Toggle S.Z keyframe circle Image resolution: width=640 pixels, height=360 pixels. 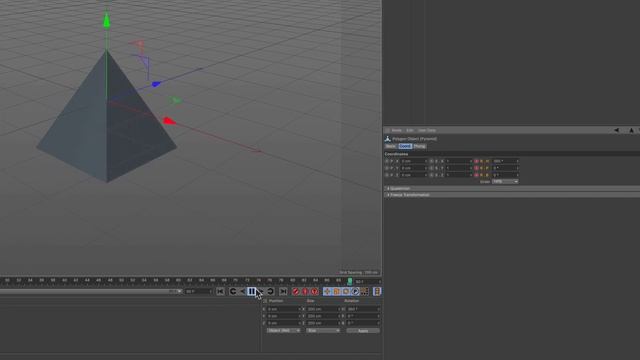tap(431, 175)
